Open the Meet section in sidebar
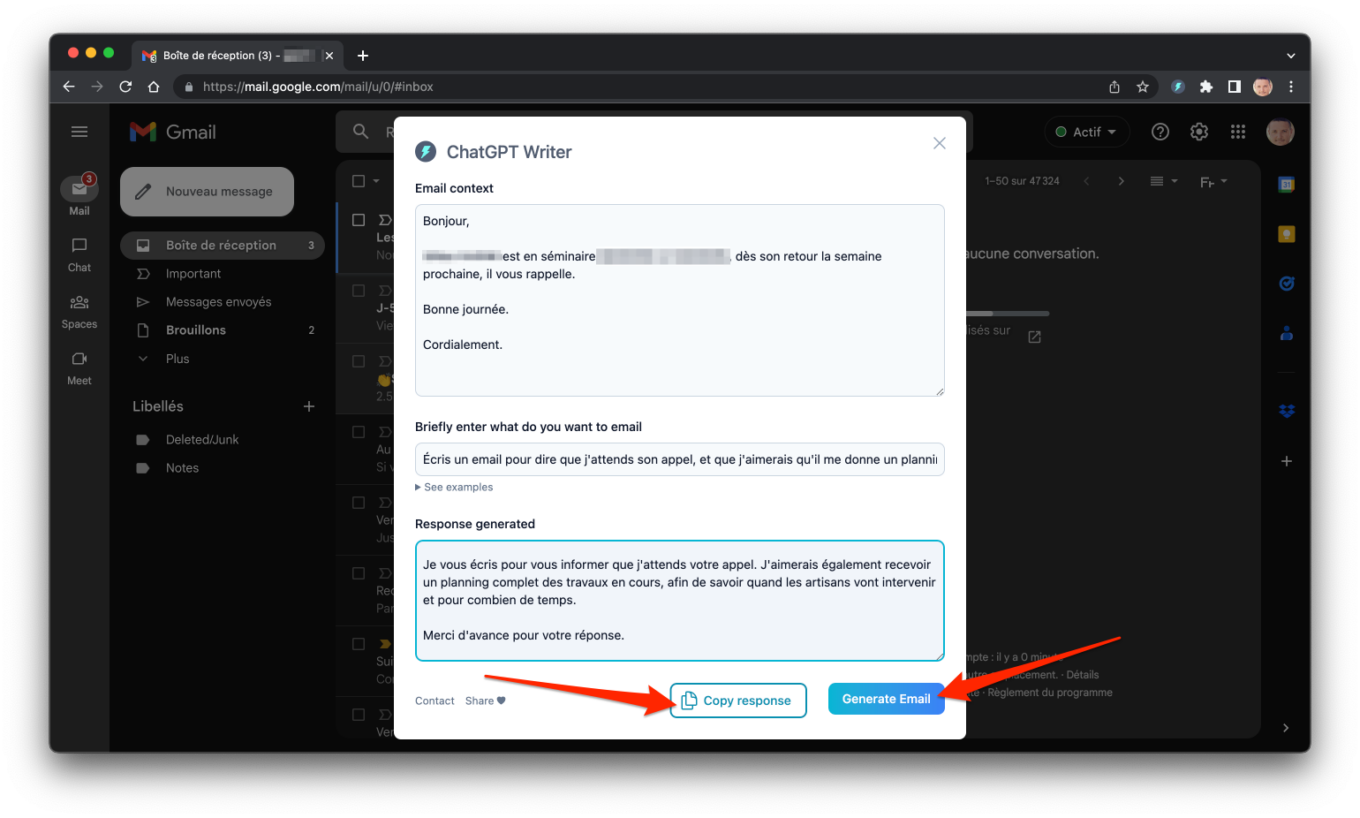 pos(79,367)
